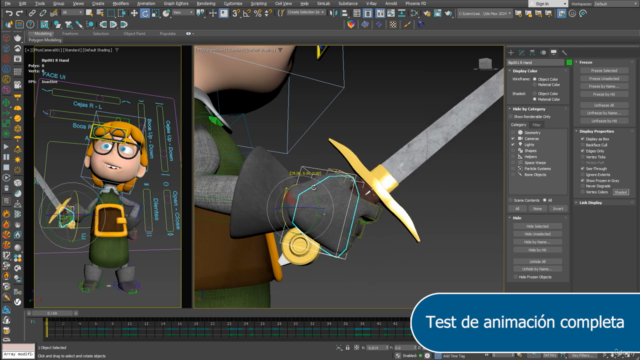This screenshot has height=360, width=640.
Task: Click the Rectangular Selection Region icon
Action: tap(111, 13)
